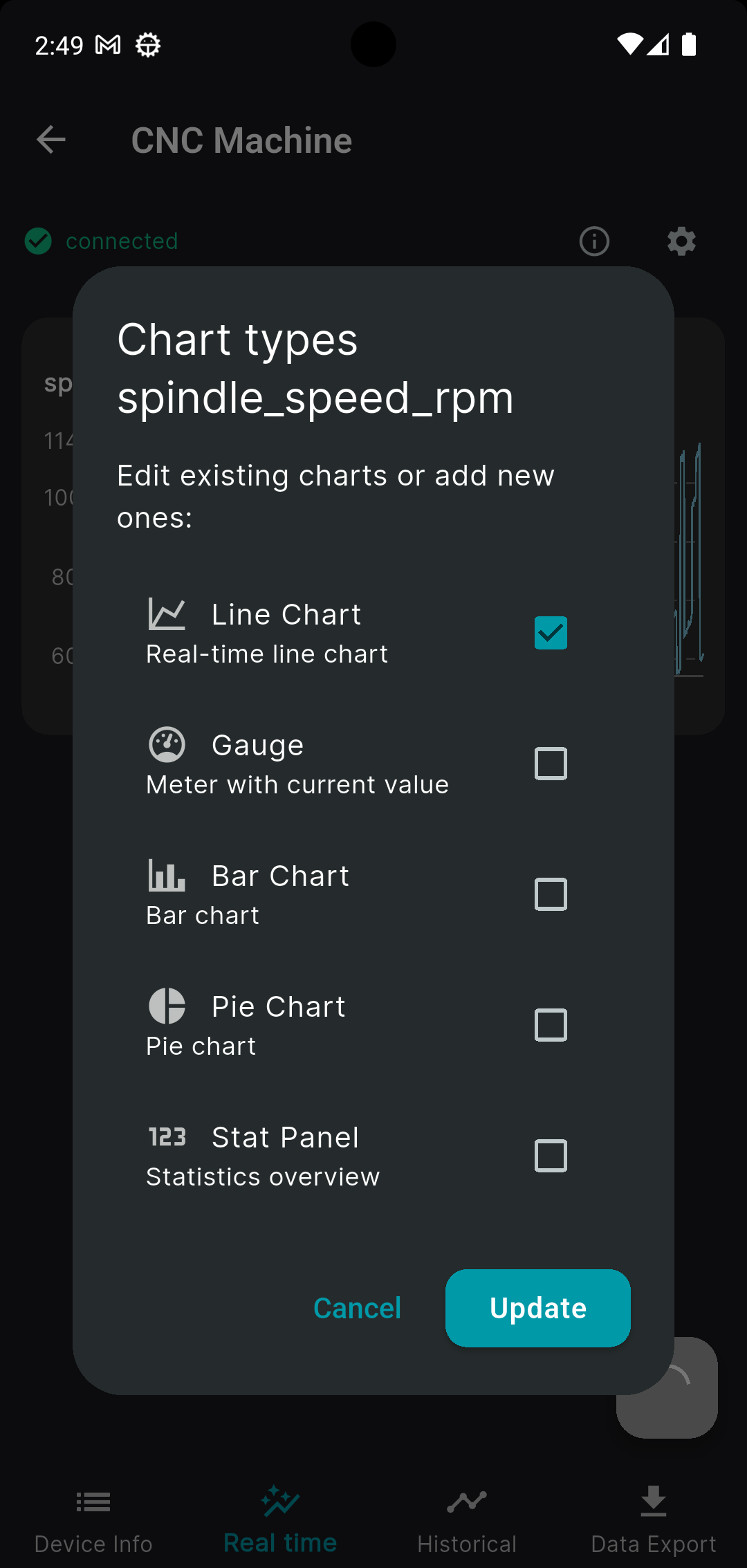Check the Bar Chart checkbox
This screenshot has width=747, height=1568.
[x=551, y=894]
